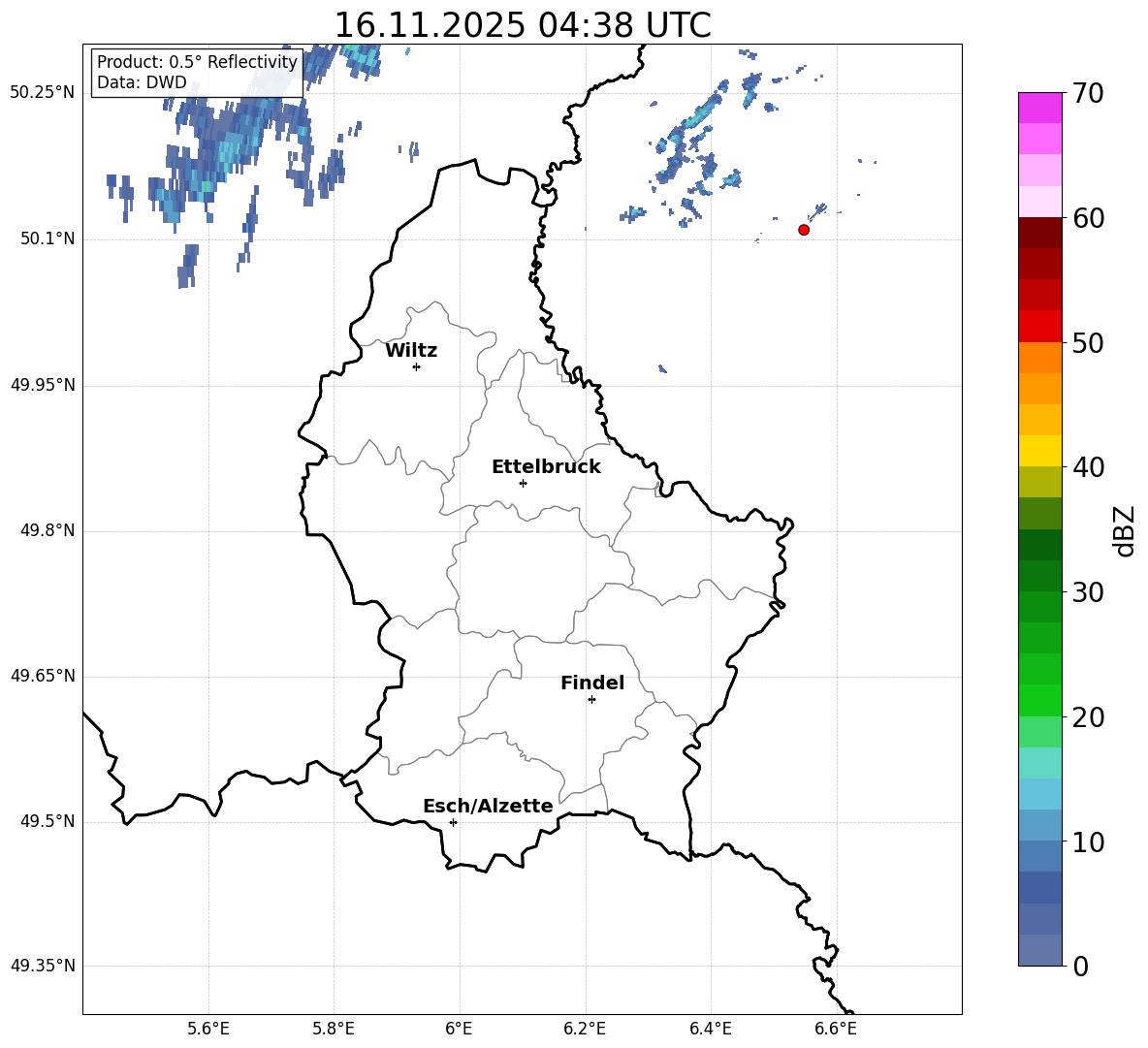
Task: Click the yellow colorbar swatch above 40
Action: (x=1040, y=451)
